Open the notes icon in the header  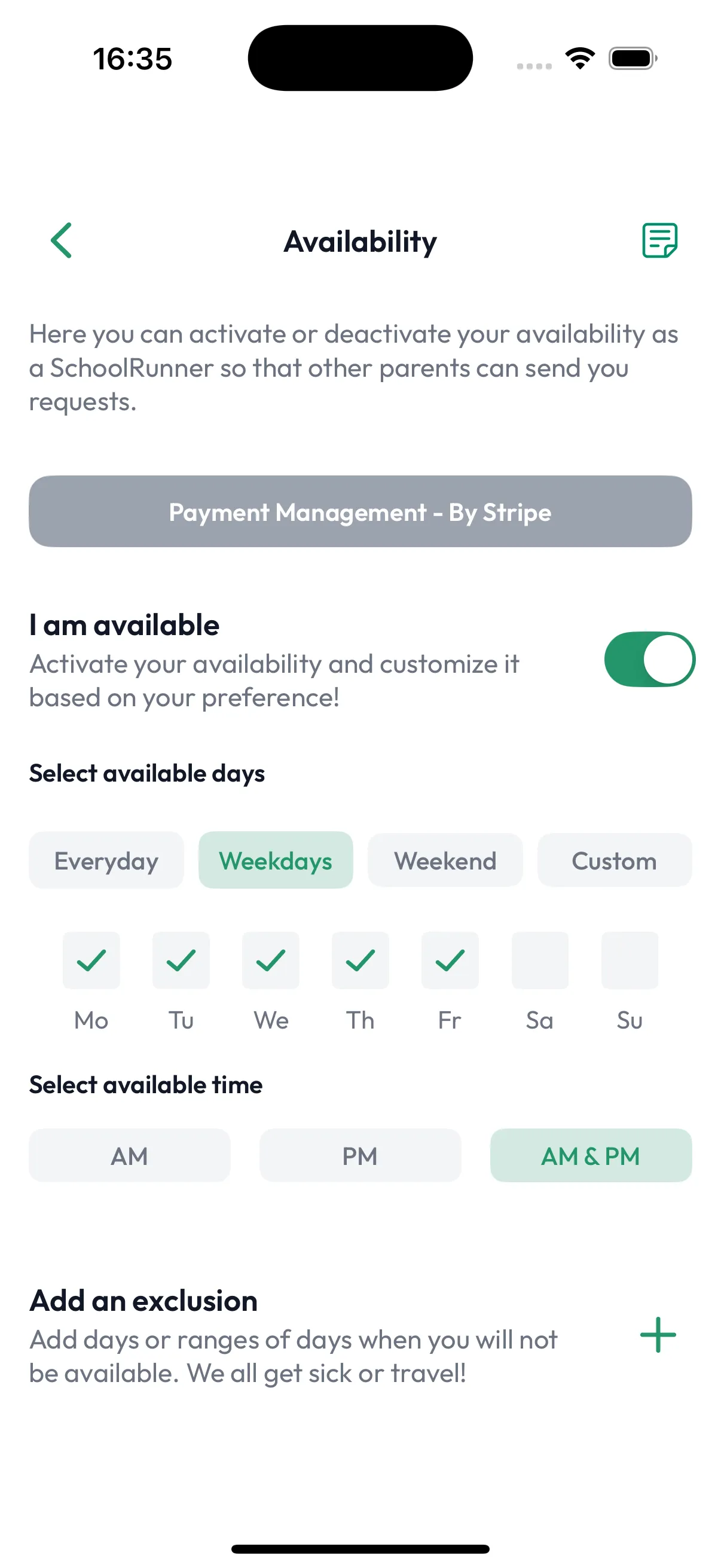[x=659, y=240]
